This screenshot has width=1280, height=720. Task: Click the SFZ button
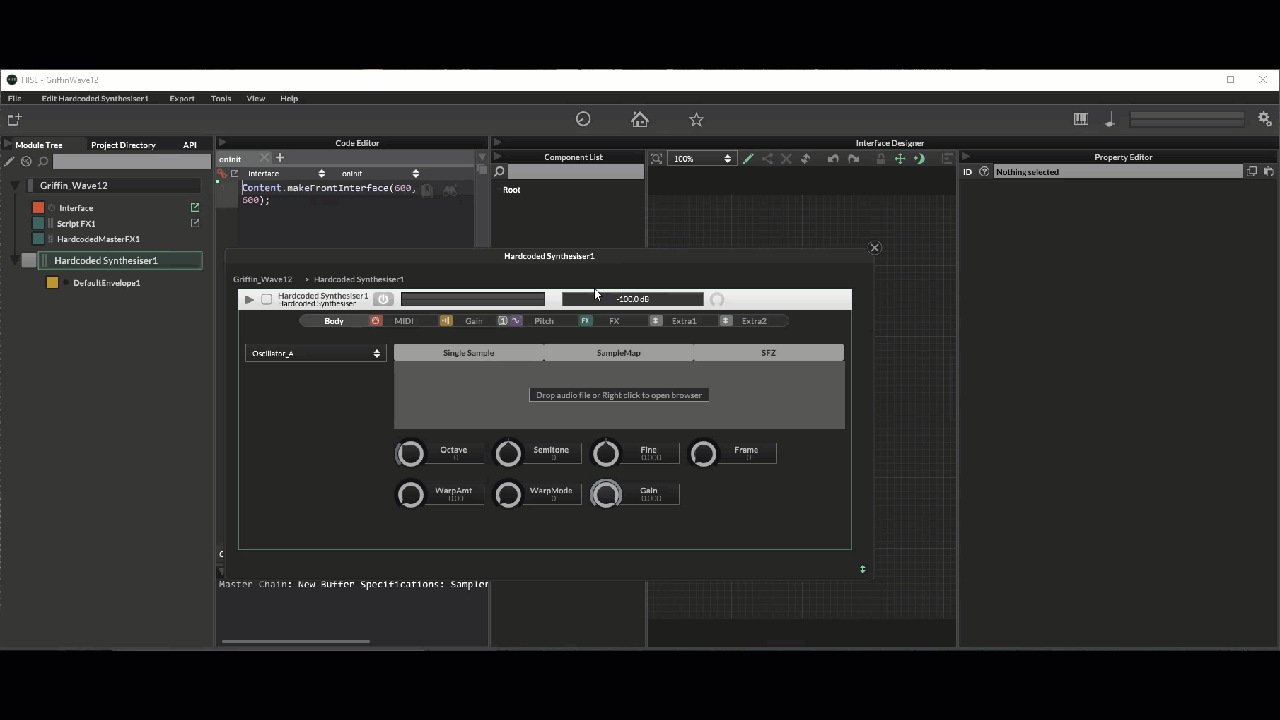pos(768,353)
